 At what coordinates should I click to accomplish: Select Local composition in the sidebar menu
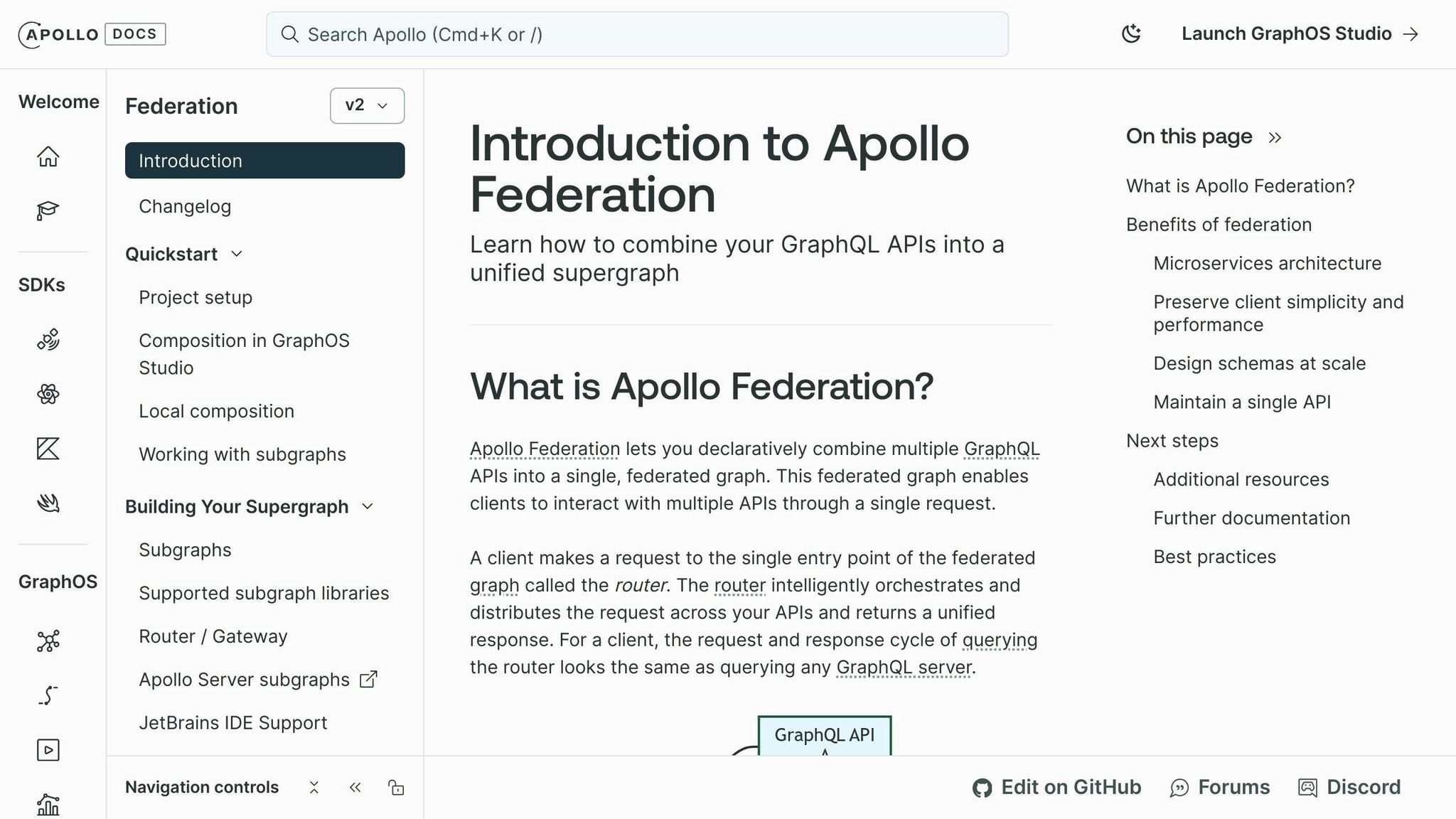[x=216, y=411]
